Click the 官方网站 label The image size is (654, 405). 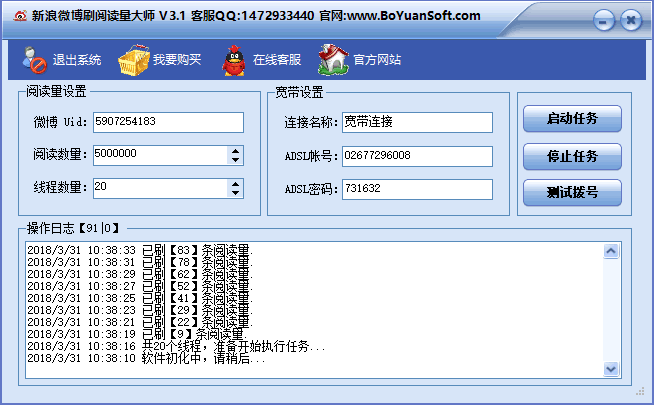[x=377, y=60]
